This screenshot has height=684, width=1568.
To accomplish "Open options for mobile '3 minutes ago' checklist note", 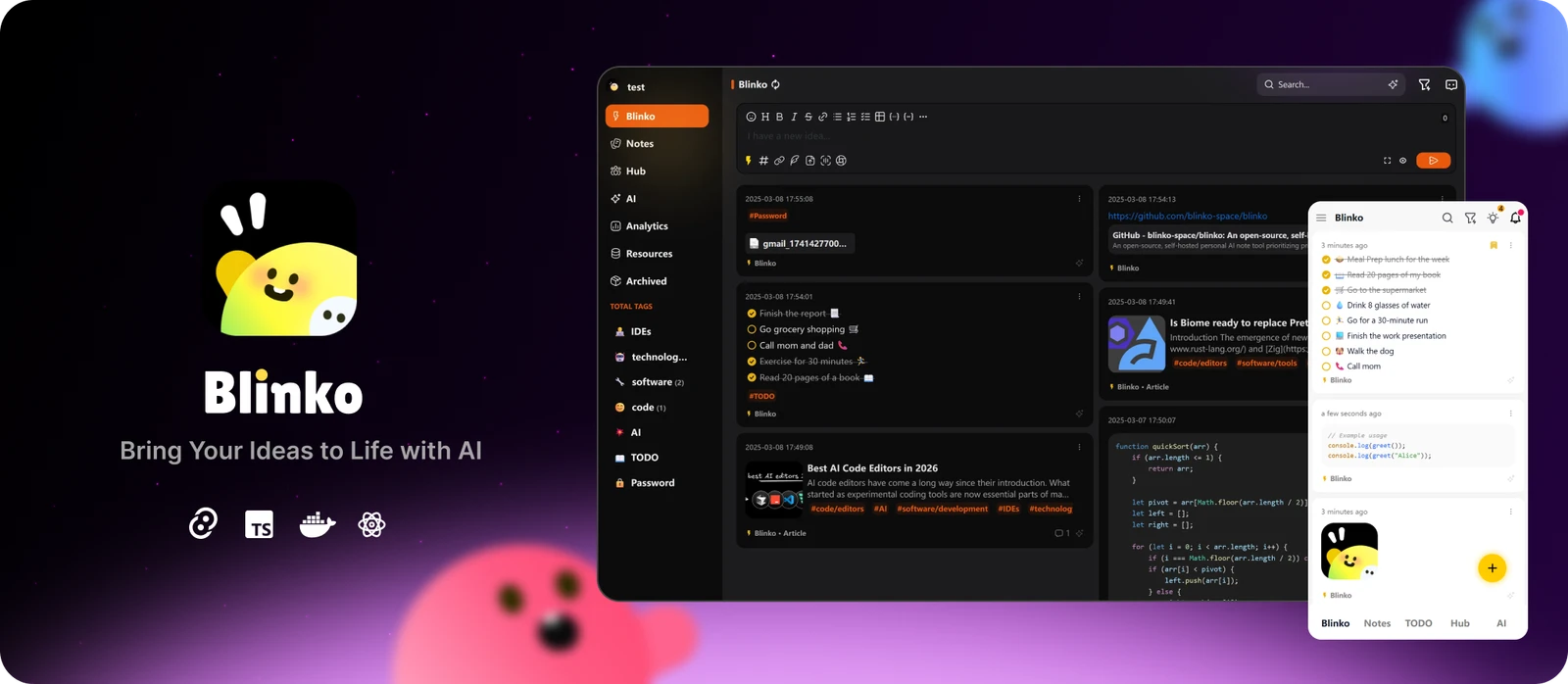I will pyautogui.click(x=1510, y=245).
